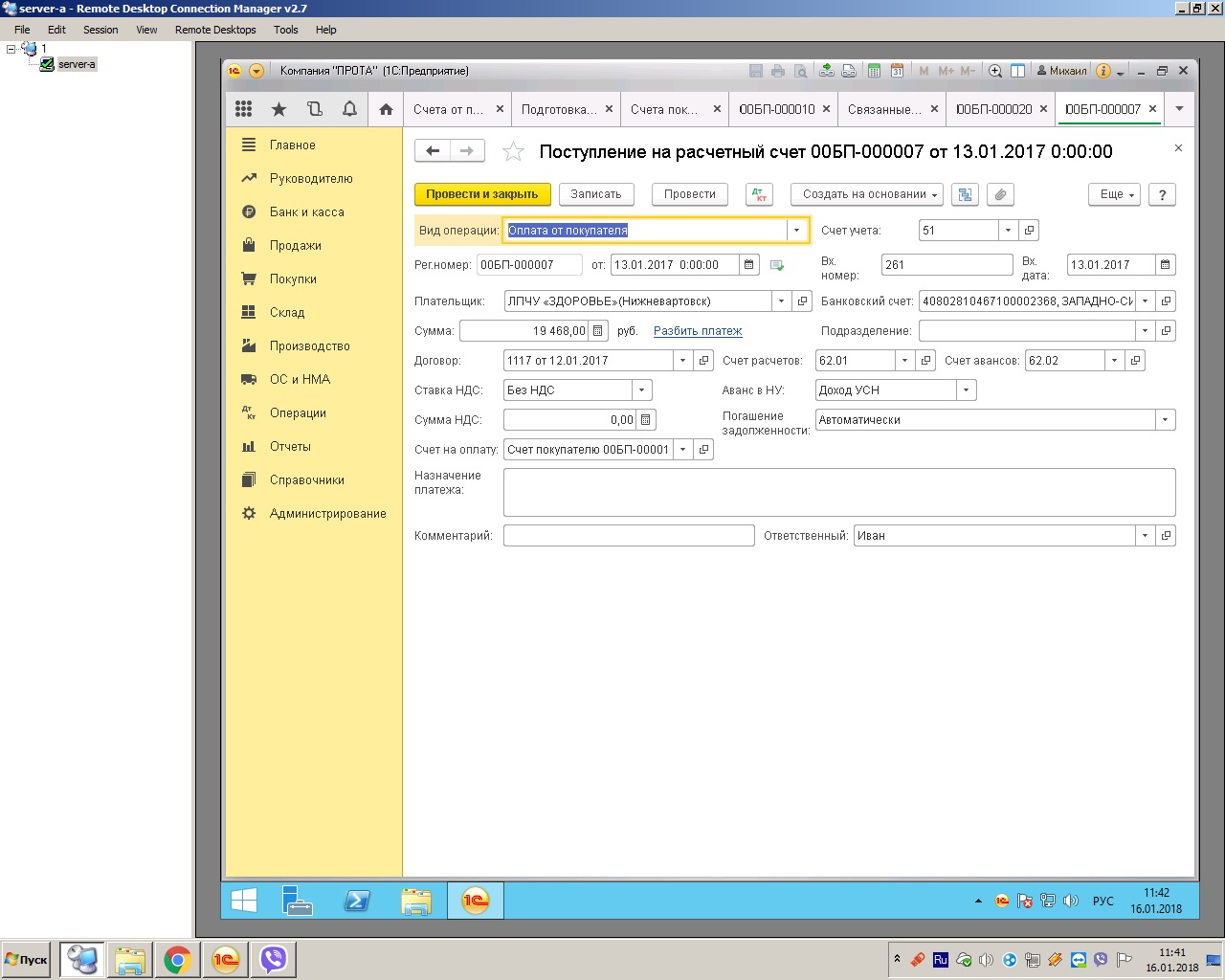Click the Вх. номер field with 261

(x=947, y=265)
